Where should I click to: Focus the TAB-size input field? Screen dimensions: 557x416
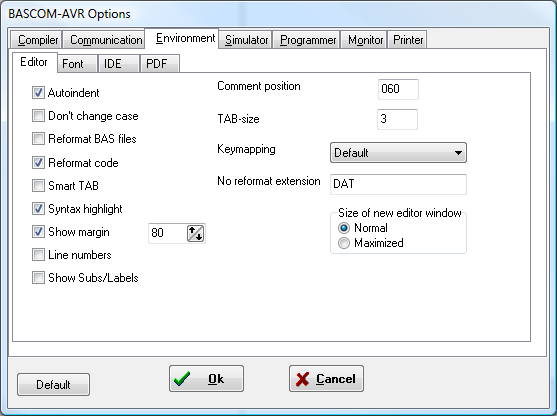point(398,119)
